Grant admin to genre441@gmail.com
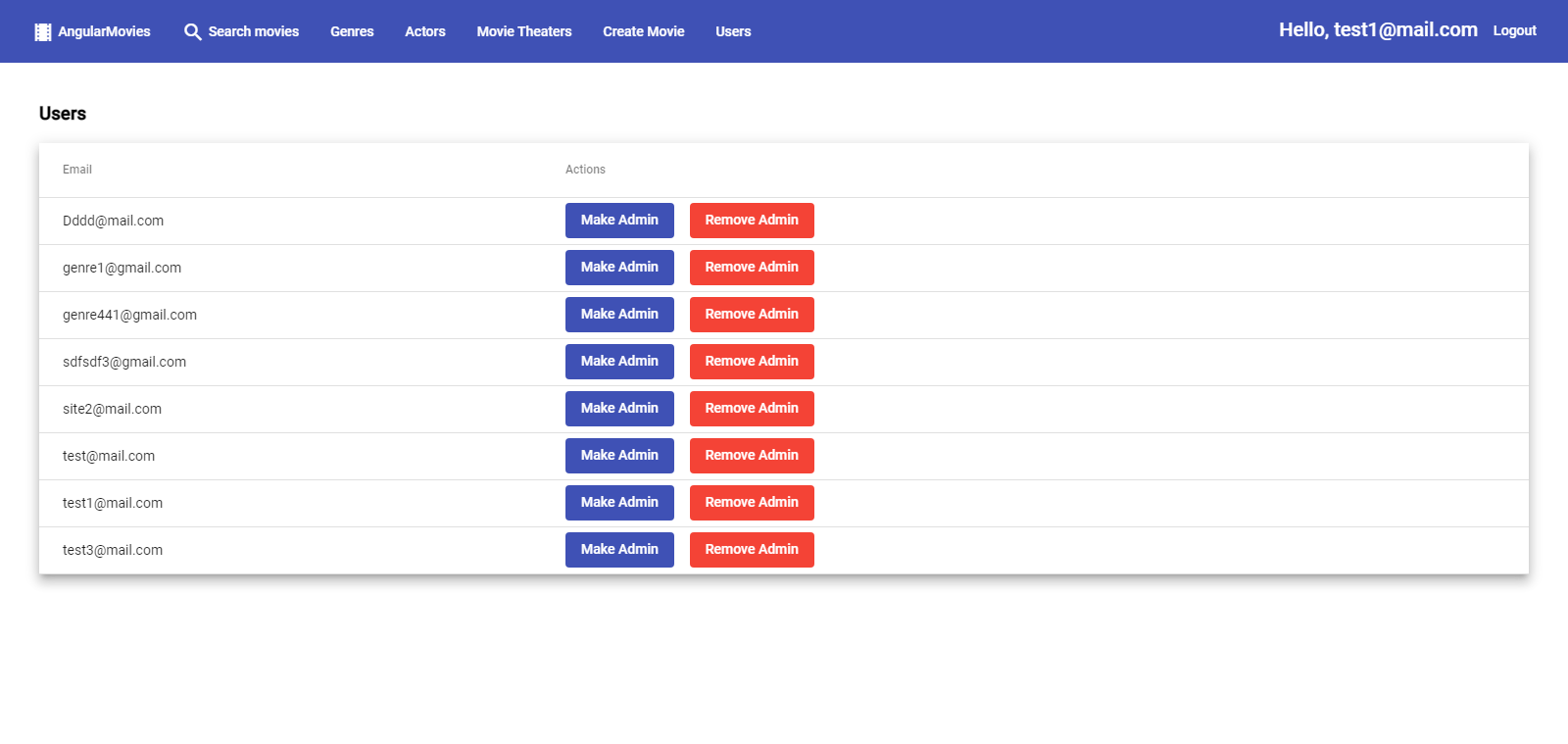The height and width of the screenshot is (744, 1568). point(619,315)
